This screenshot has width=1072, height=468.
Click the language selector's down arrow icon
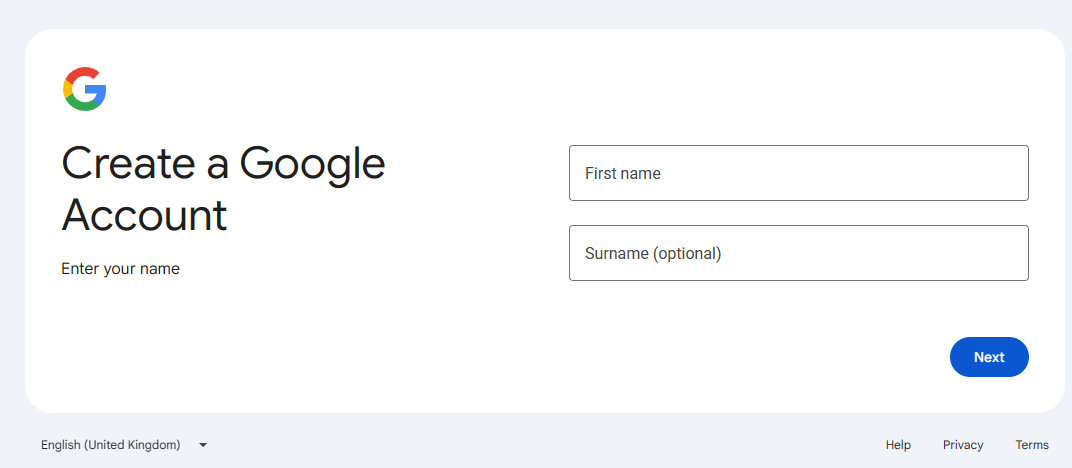tap(203, 445)
